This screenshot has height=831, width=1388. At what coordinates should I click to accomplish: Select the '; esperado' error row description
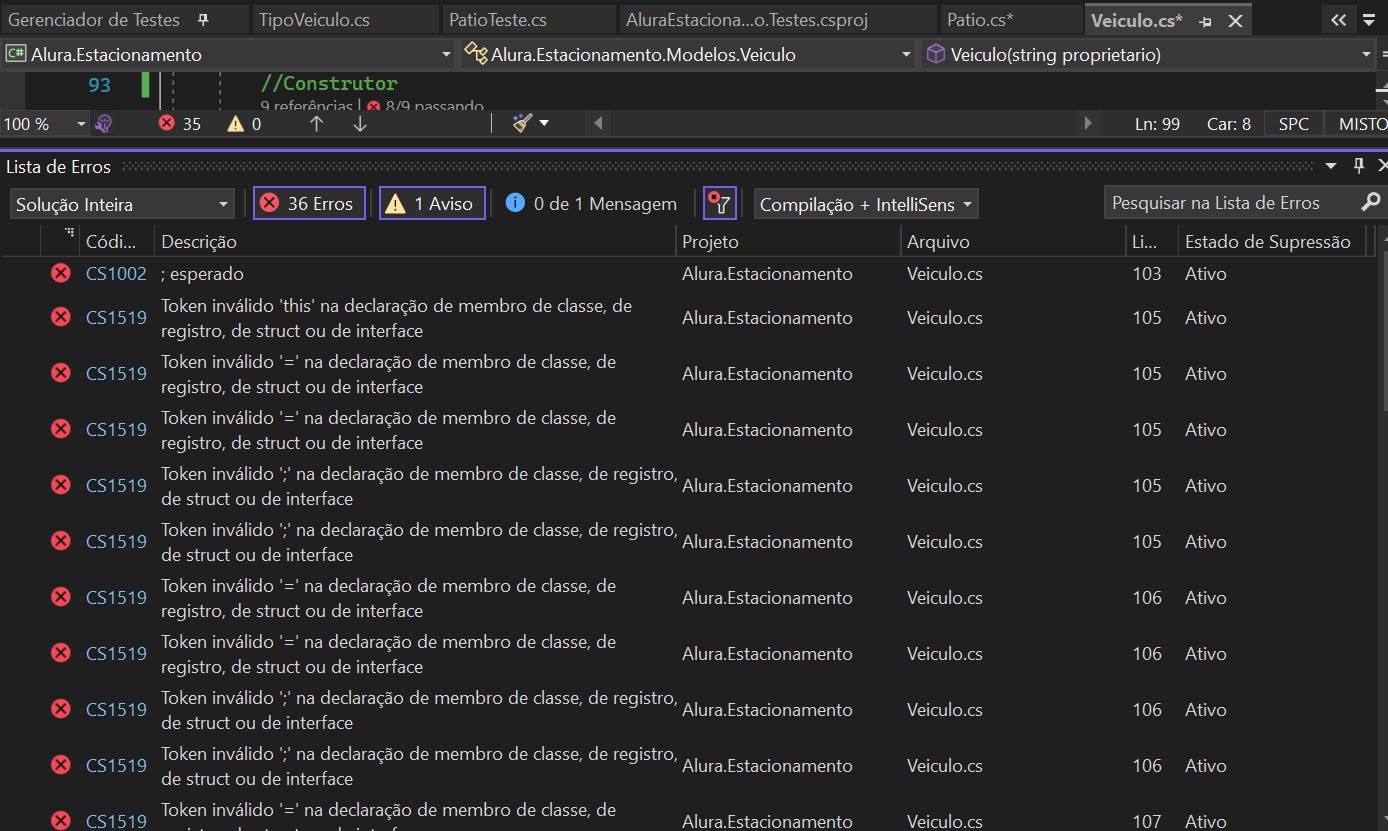[x=202, y=273]
